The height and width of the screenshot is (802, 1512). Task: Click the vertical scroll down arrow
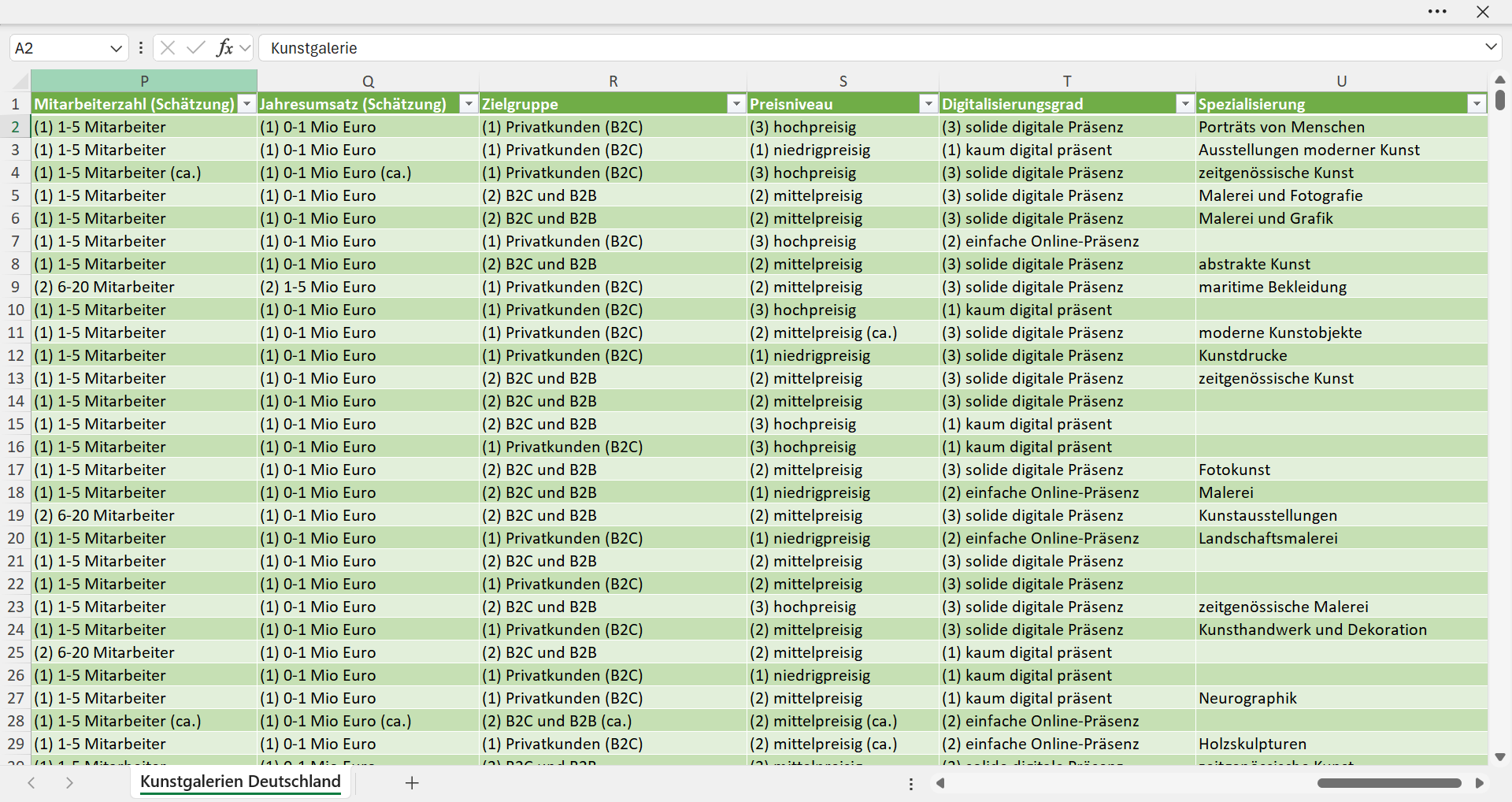tap(1499, 757)
